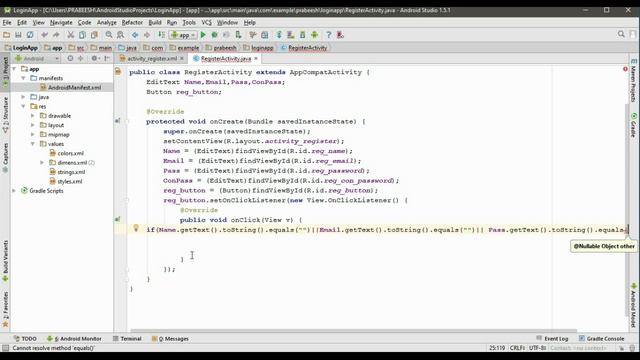Expand the layout folder

[33, 125]
